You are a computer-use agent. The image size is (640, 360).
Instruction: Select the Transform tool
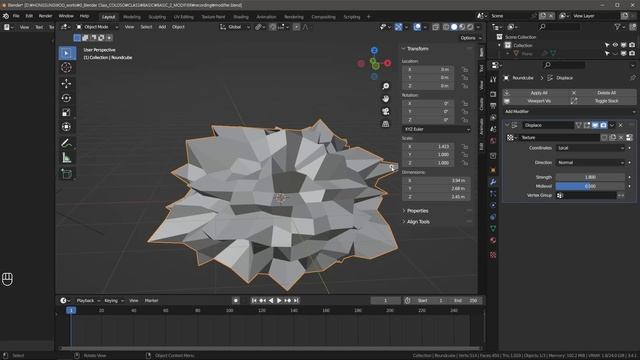point(66,127)
